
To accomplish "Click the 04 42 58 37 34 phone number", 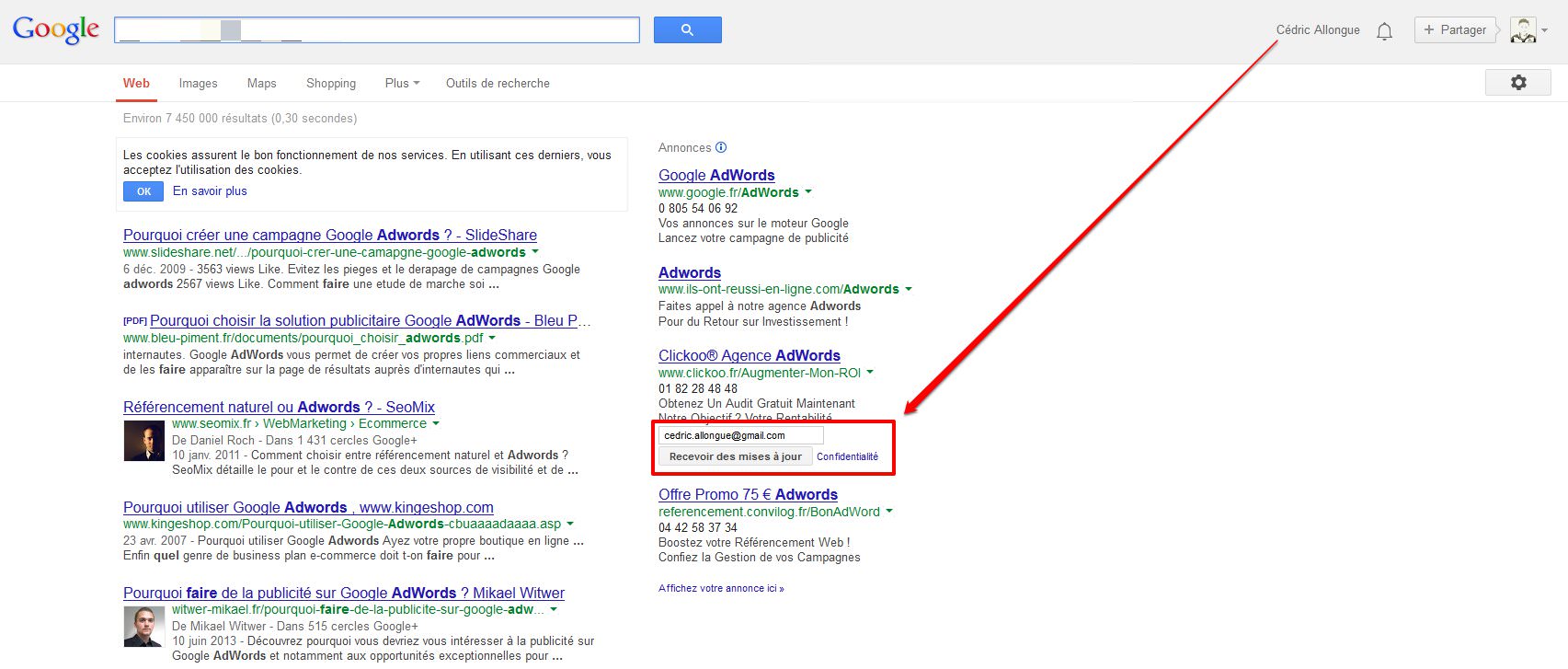I will (x=698, y=527).
